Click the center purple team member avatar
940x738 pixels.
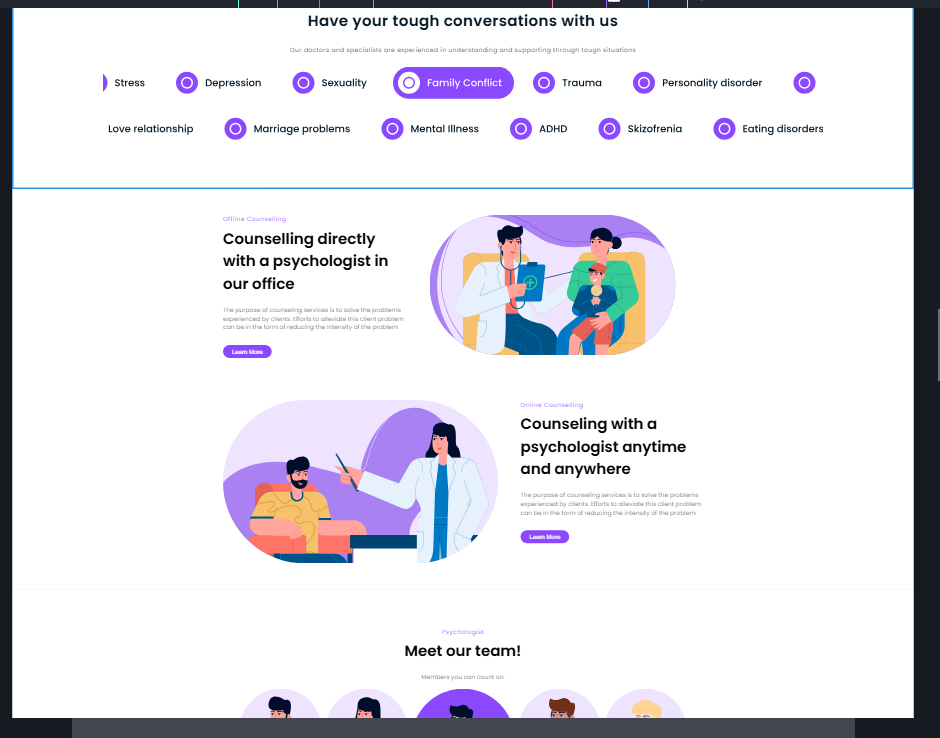pos(462,704)
